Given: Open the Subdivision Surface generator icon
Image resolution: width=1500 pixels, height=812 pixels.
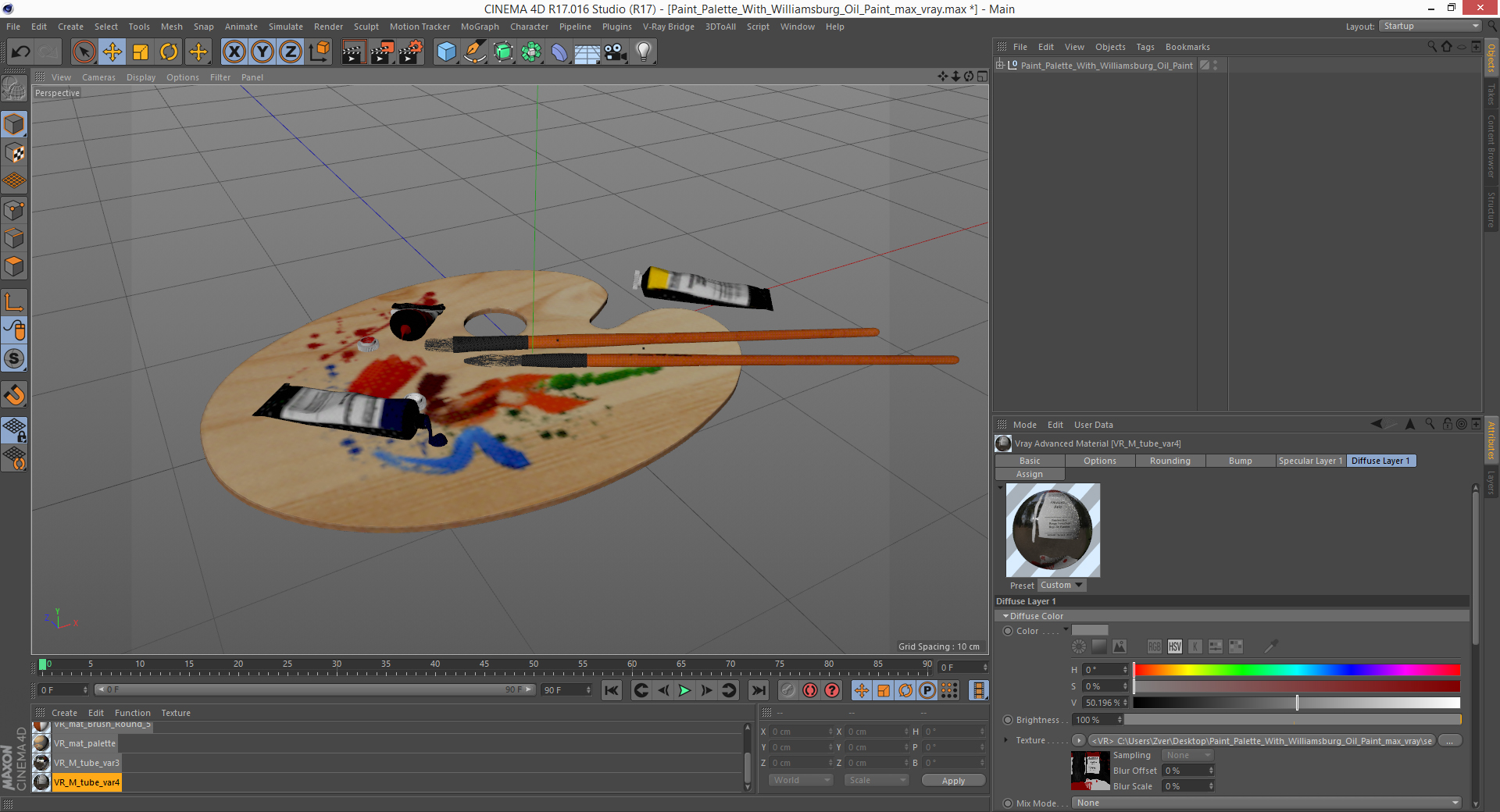Looking at the screenshot, I should coord(503,52).
